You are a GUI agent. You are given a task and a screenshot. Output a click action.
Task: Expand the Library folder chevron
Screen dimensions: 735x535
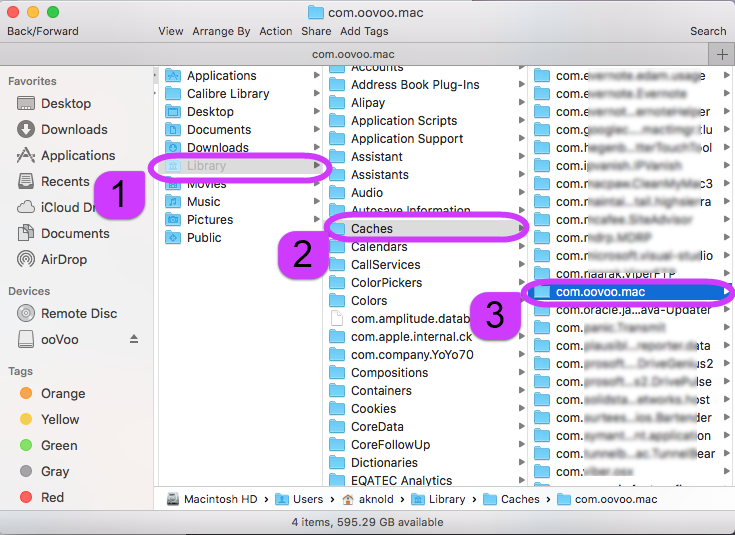(x=317, y=166)
